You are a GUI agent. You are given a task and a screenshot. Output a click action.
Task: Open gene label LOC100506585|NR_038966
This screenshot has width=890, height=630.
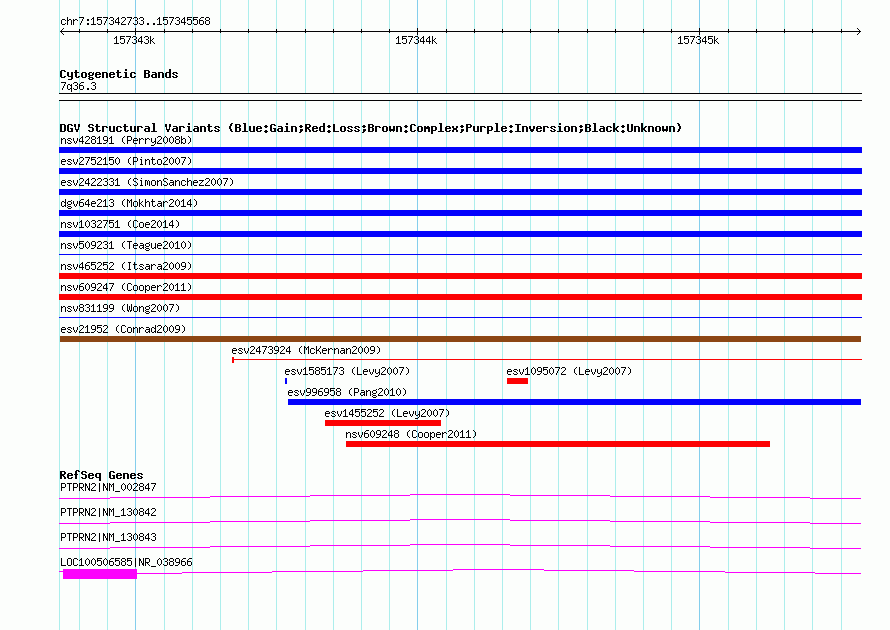126,562
